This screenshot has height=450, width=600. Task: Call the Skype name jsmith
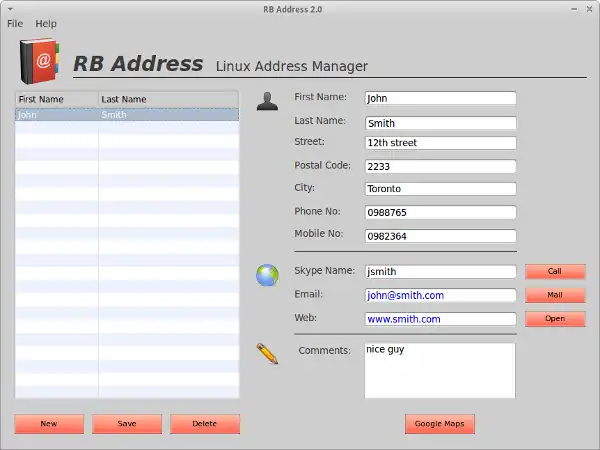555,271
